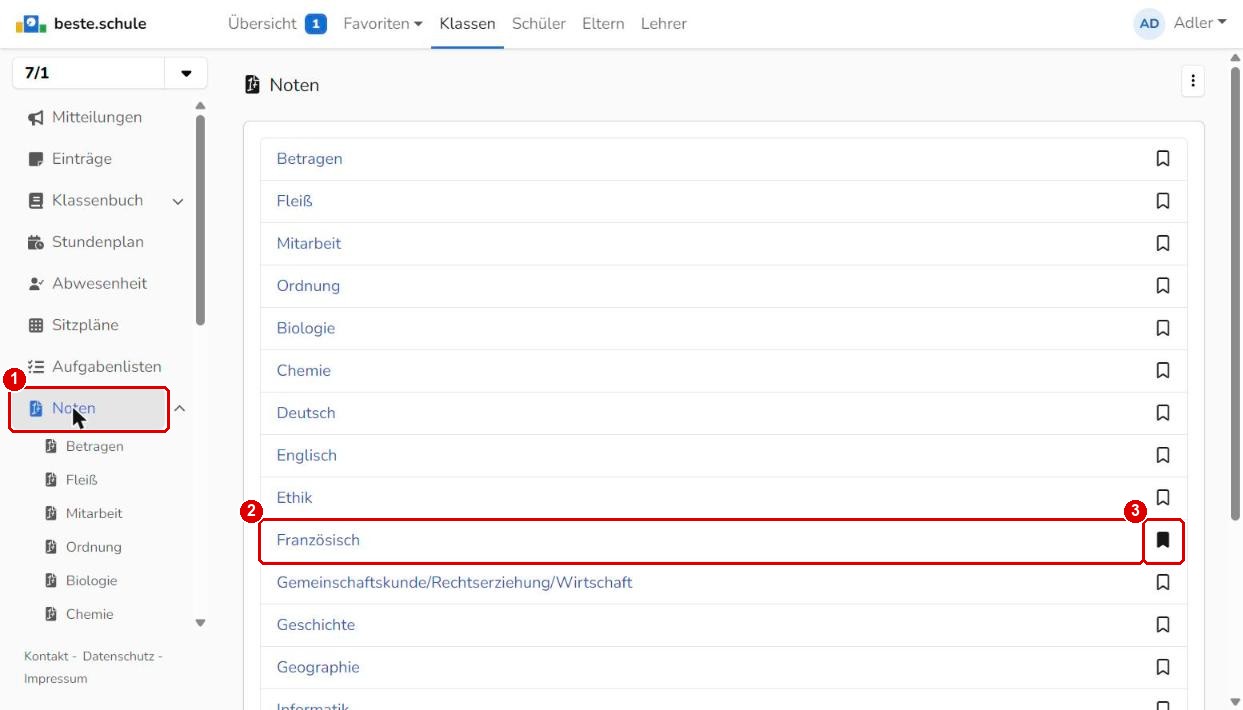Click the sidebar scroll-down arrow
The width and height of the screenshot is (1243, 710).
200,623
